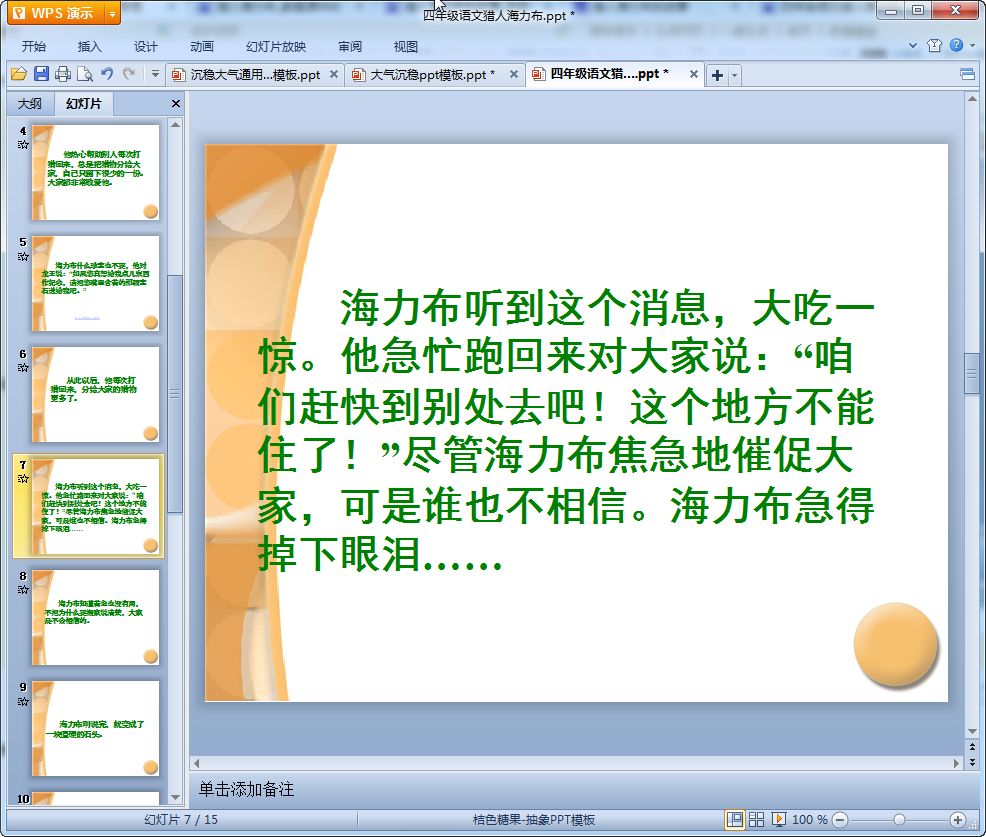The width and height of the screenshot is (986, 837).
Task: Click the orange round button shape on slide
Action: (895, 644)
